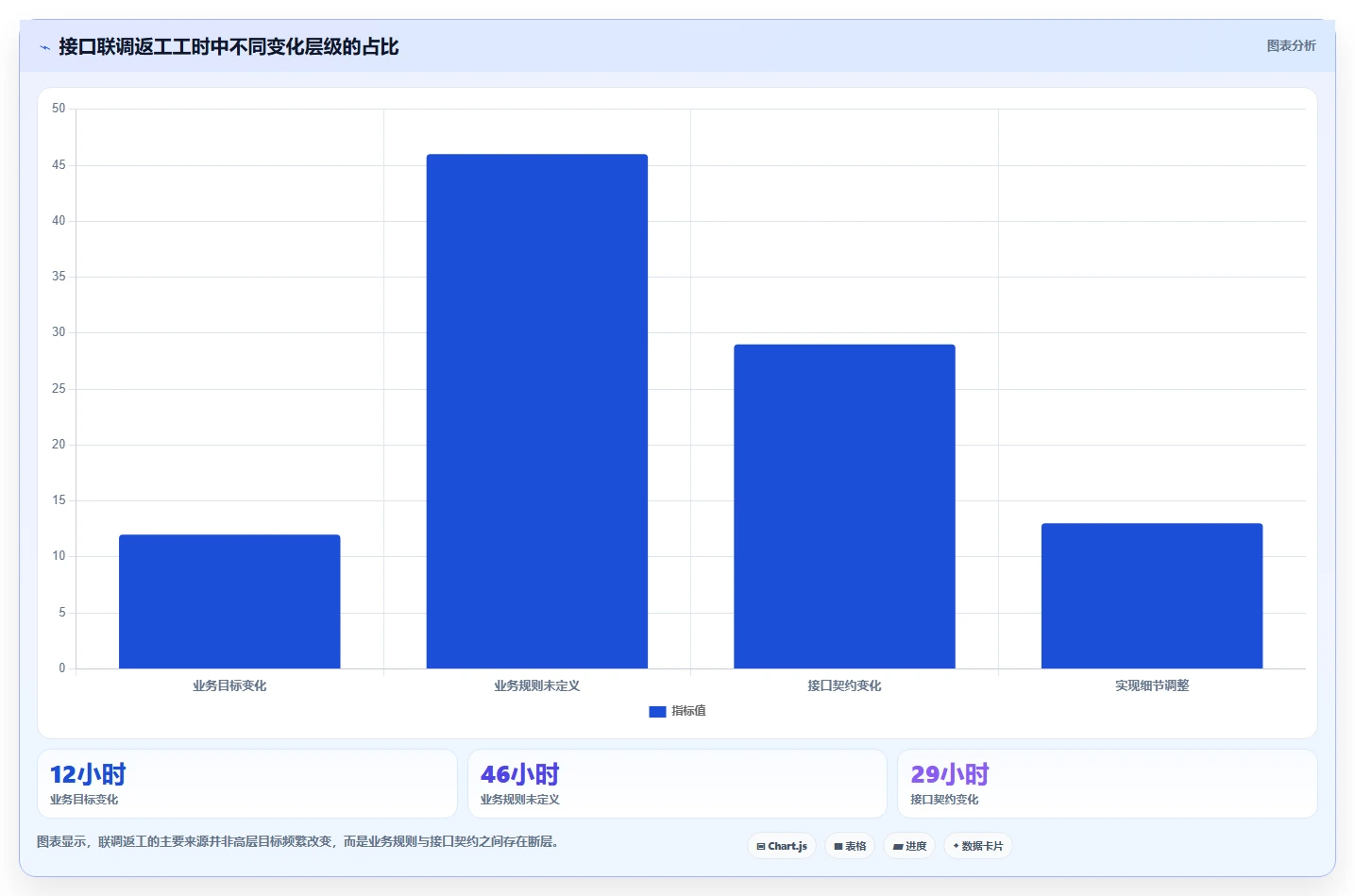Click the 指标值 legend label
This screenshot has width=1355, height=896.
pos(688,711)
